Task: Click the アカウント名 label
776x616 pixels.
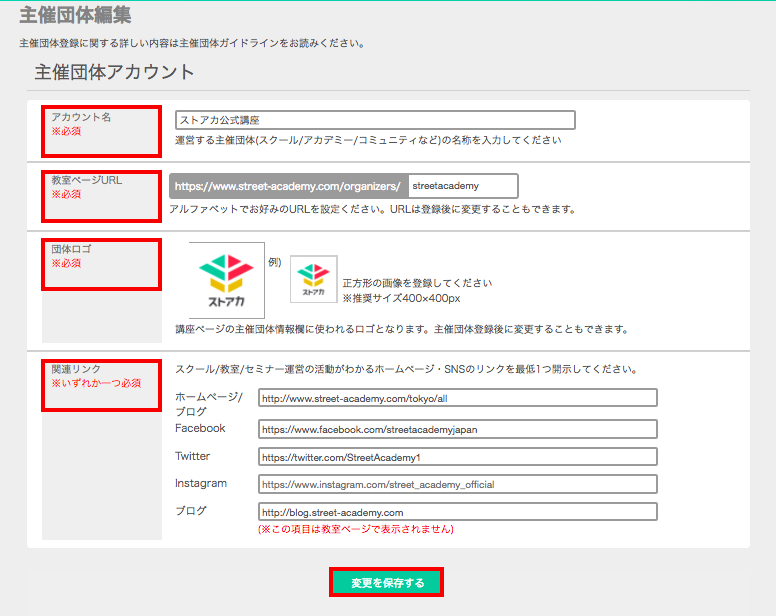Action: click(81, 117)
